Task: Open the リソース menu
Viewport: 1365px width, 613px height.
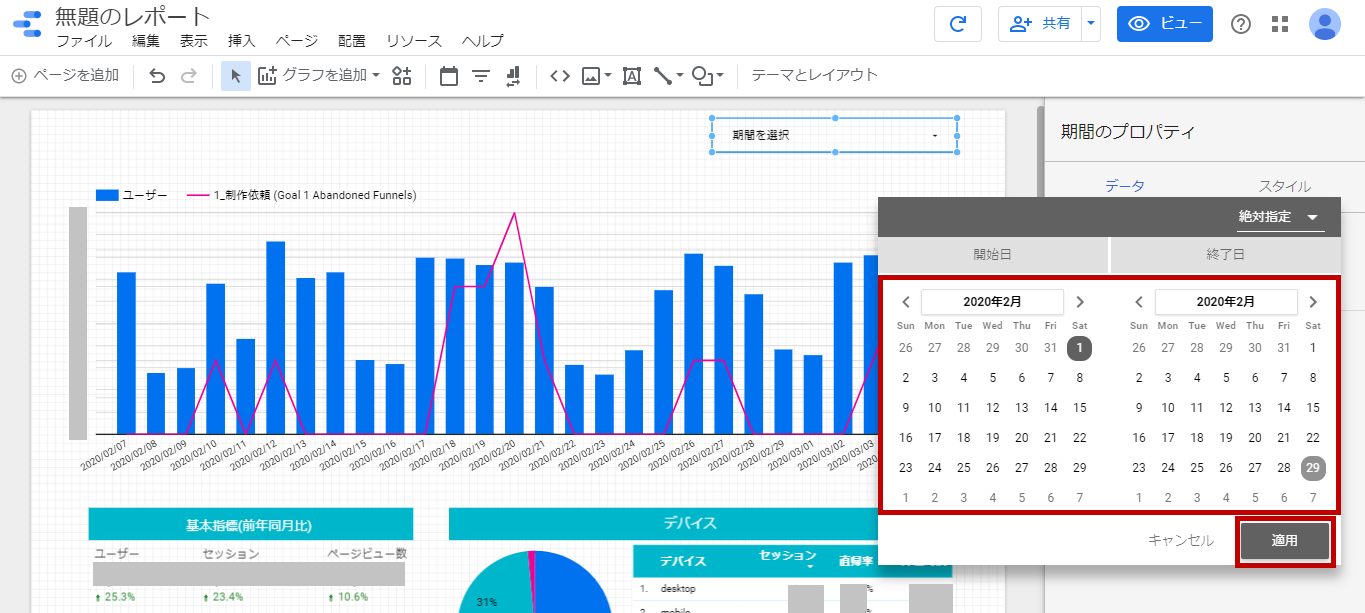Action: 414,41
